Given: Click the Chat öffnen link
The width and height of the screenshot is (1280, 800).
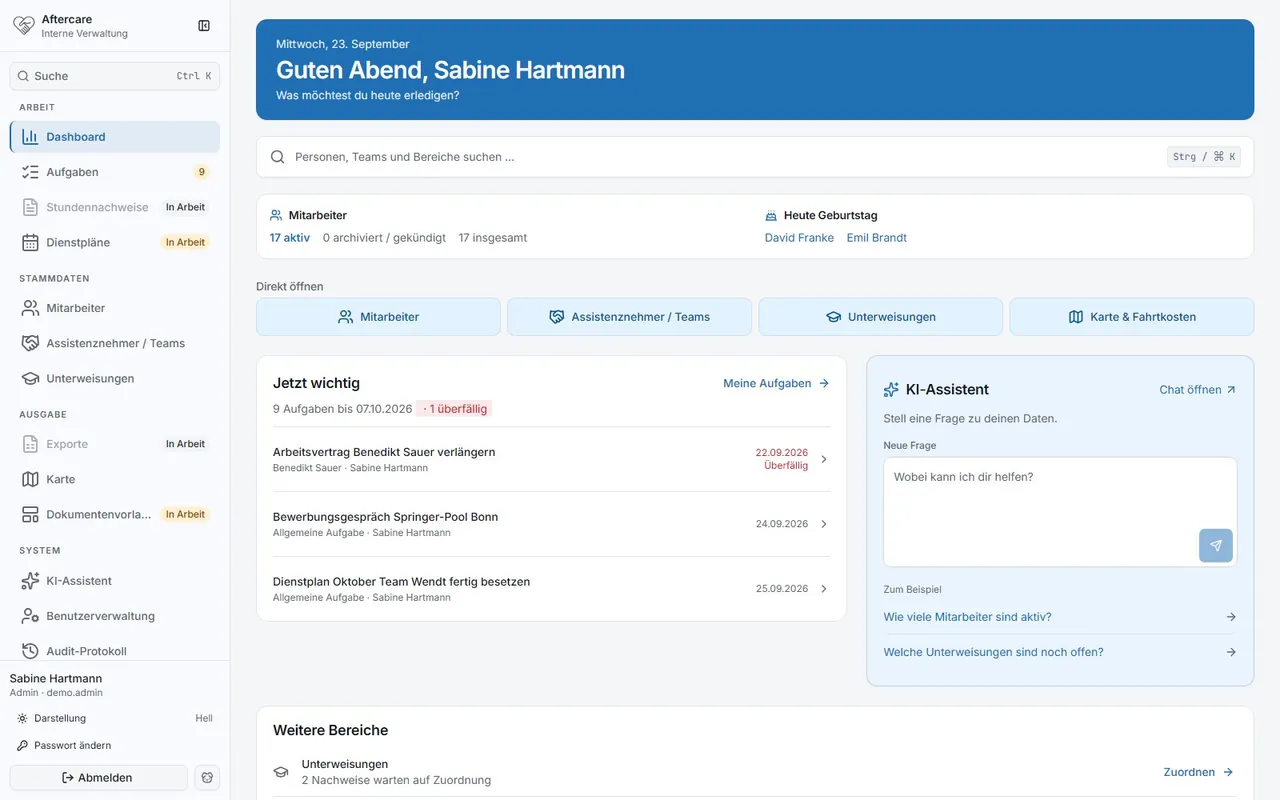Looking at the screenshot, I should coord(1197,390).
